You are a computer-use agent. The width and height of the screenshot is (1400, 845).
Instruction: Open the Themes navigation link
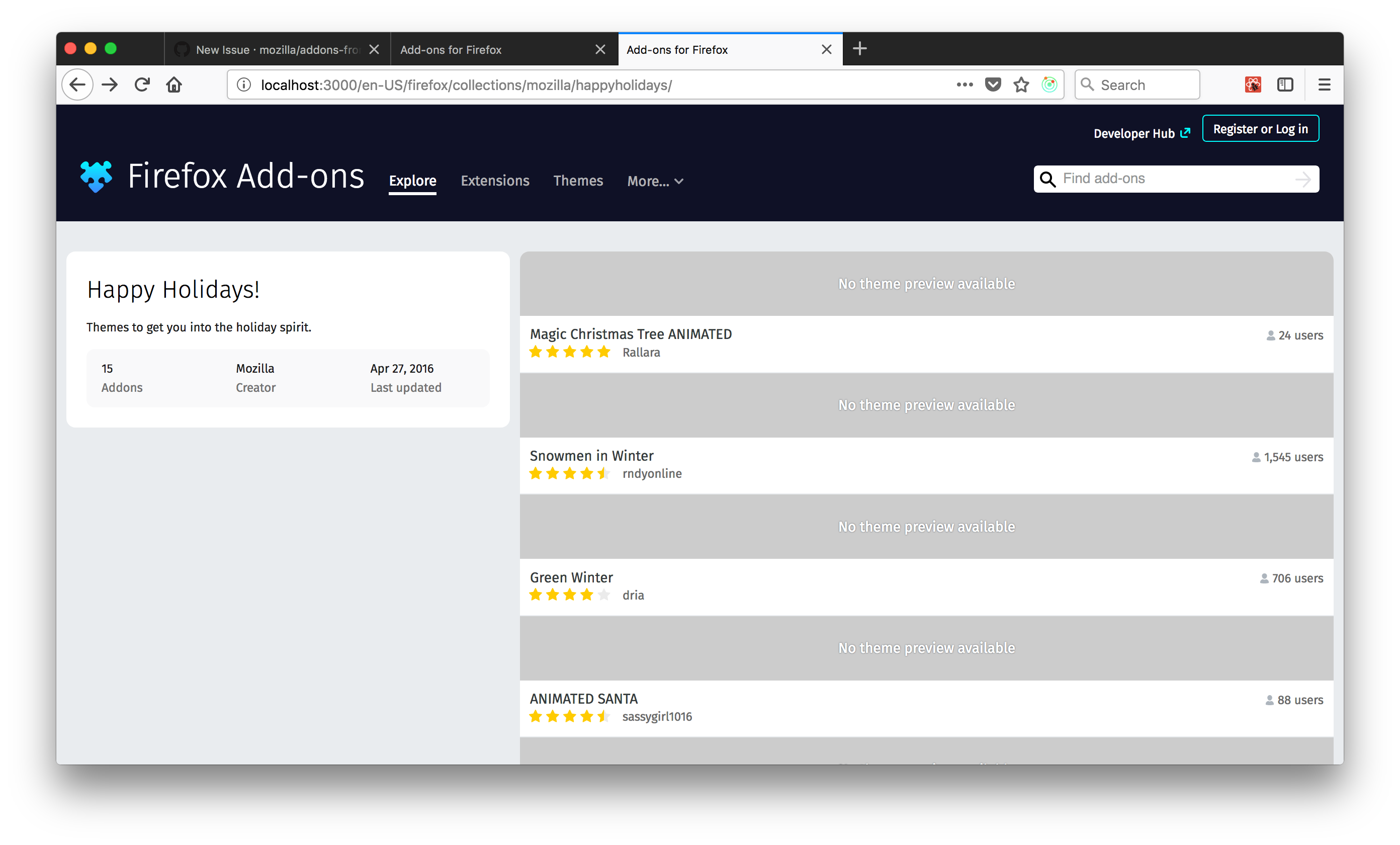(x=578, y=181)
